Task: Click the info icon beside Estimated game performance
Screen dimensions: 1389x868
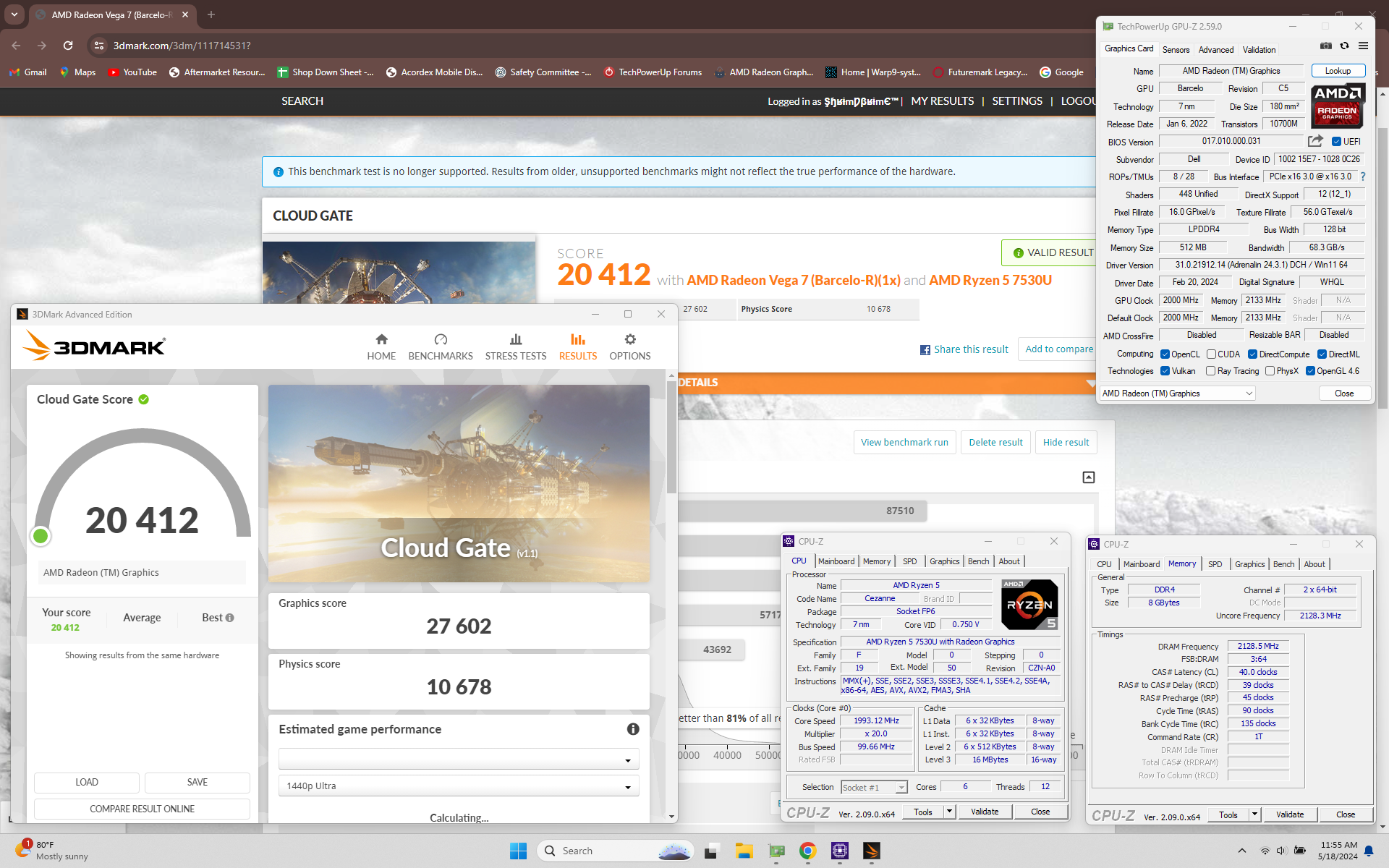Action: click(x=633, y=729)
